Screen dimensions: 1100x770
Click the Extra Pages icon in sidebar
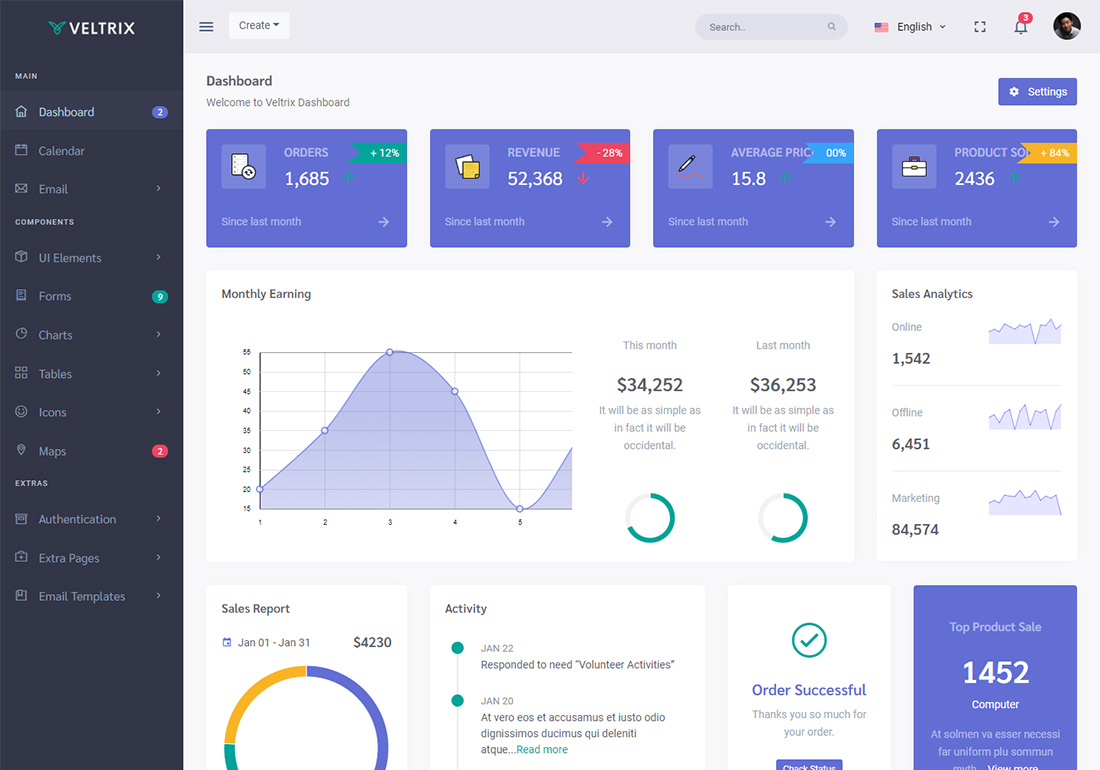(x=21, y=557)
